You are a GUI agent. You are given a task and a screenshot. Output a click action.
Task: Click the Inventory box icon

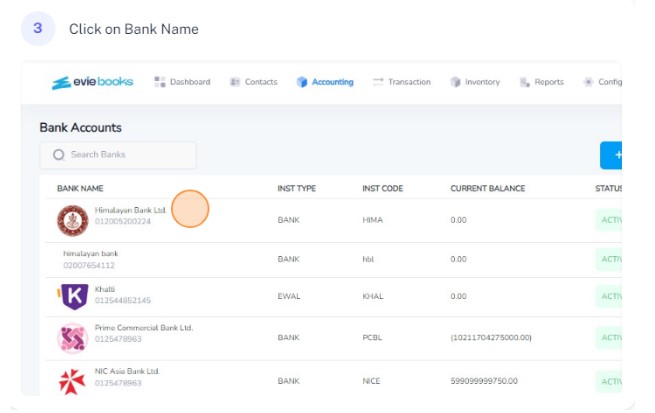[x=455, y=82]
